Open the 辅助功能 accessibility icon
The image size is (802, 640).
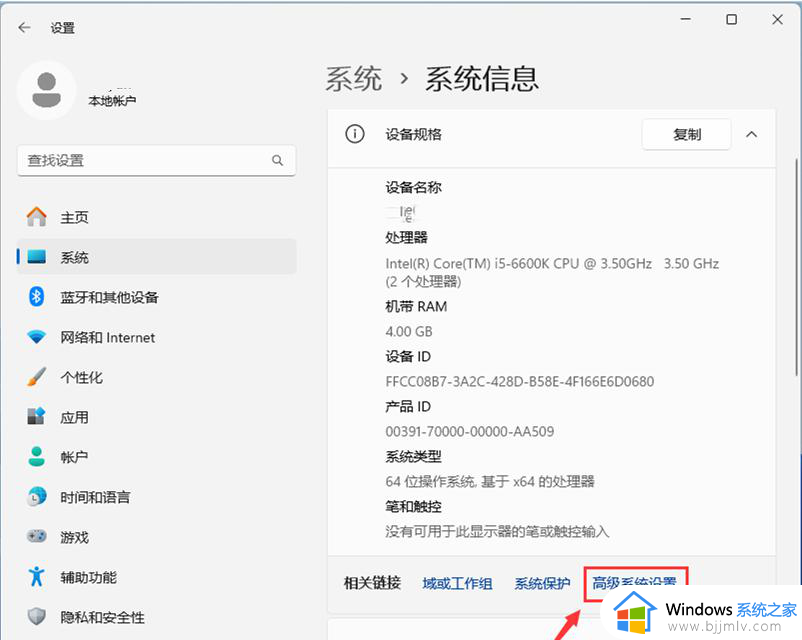36,577
